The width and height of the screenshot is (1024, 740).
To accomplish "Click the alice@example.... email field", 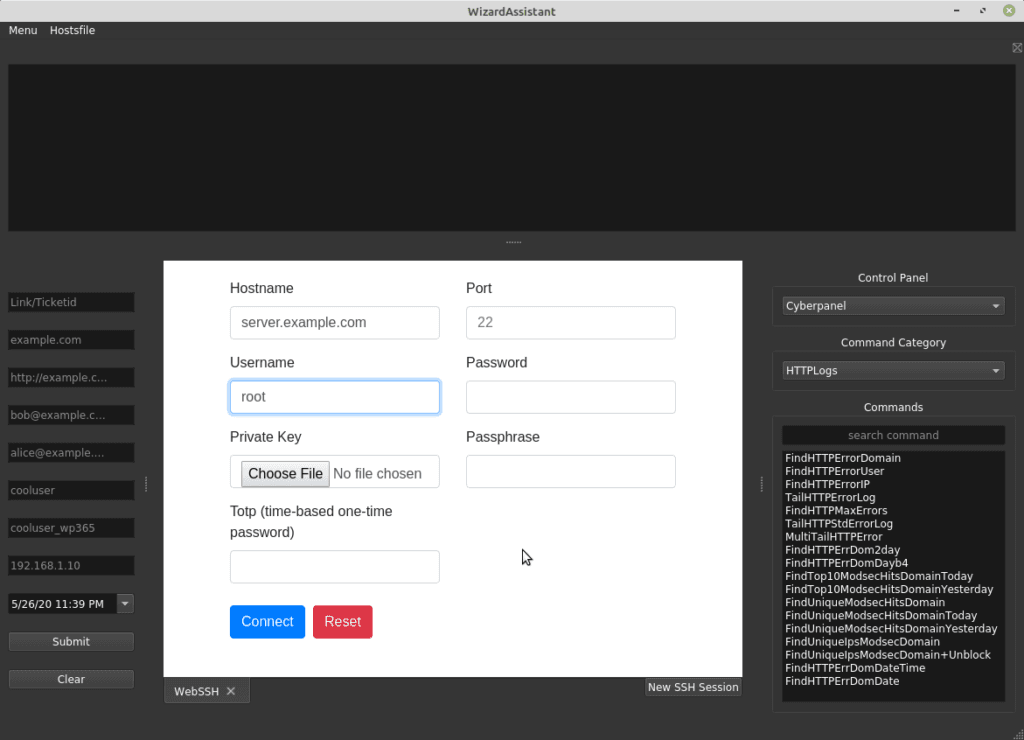I will coord(71,453).
